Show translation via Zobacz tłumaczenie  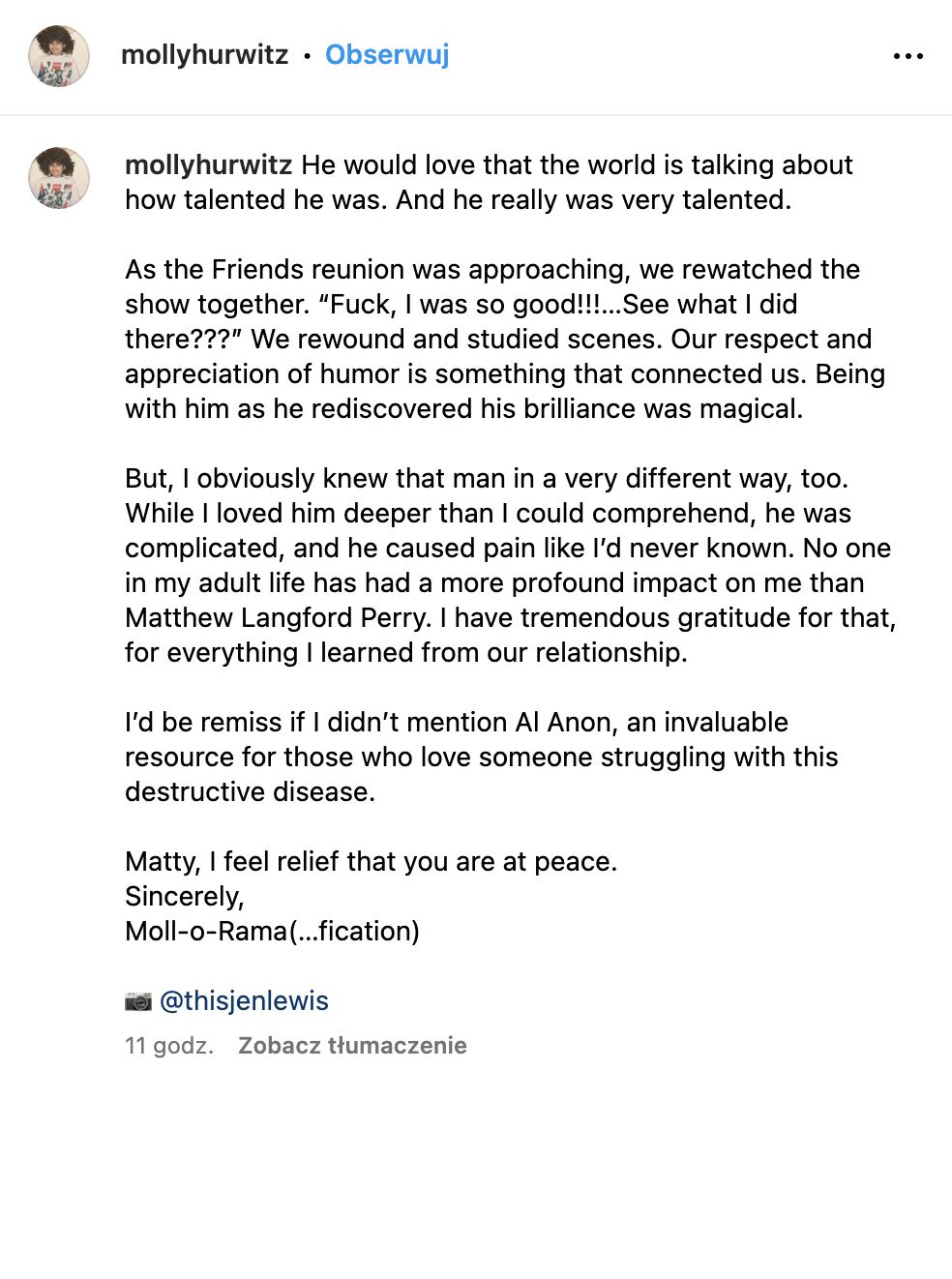tap(352, 1045)
